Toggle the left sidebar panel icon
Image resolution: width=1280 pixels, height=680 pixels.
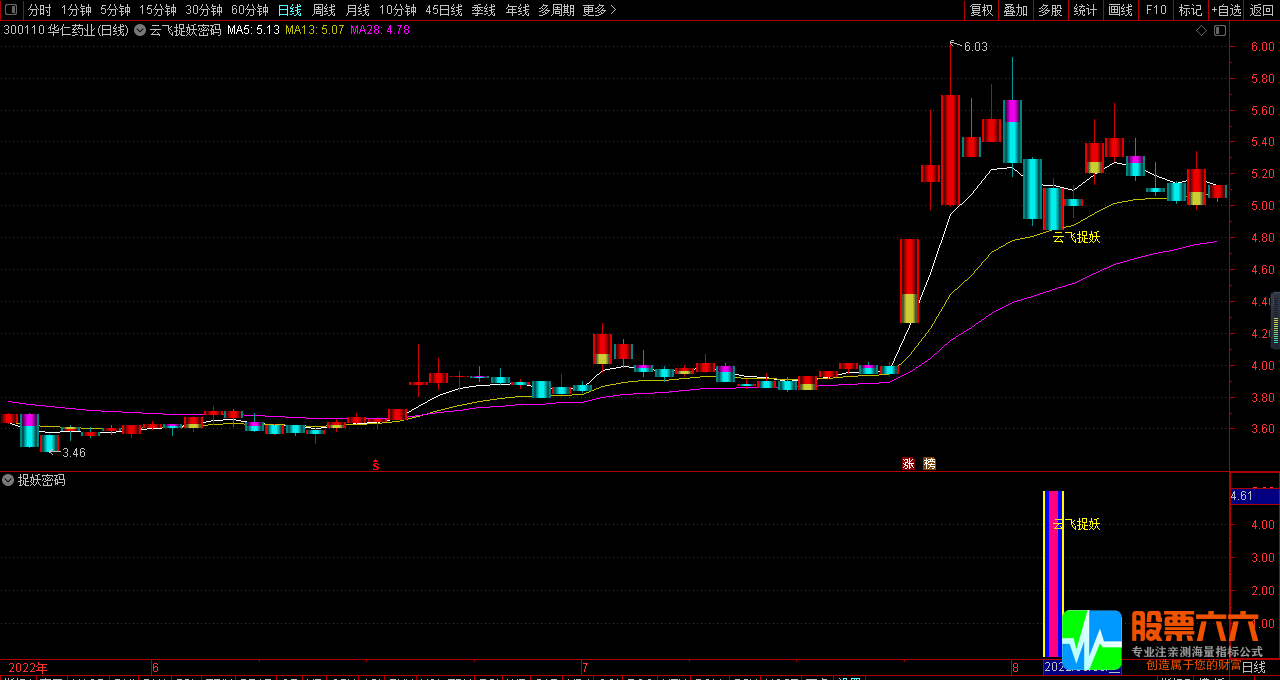pyautogui.click(x=11, y=10)
